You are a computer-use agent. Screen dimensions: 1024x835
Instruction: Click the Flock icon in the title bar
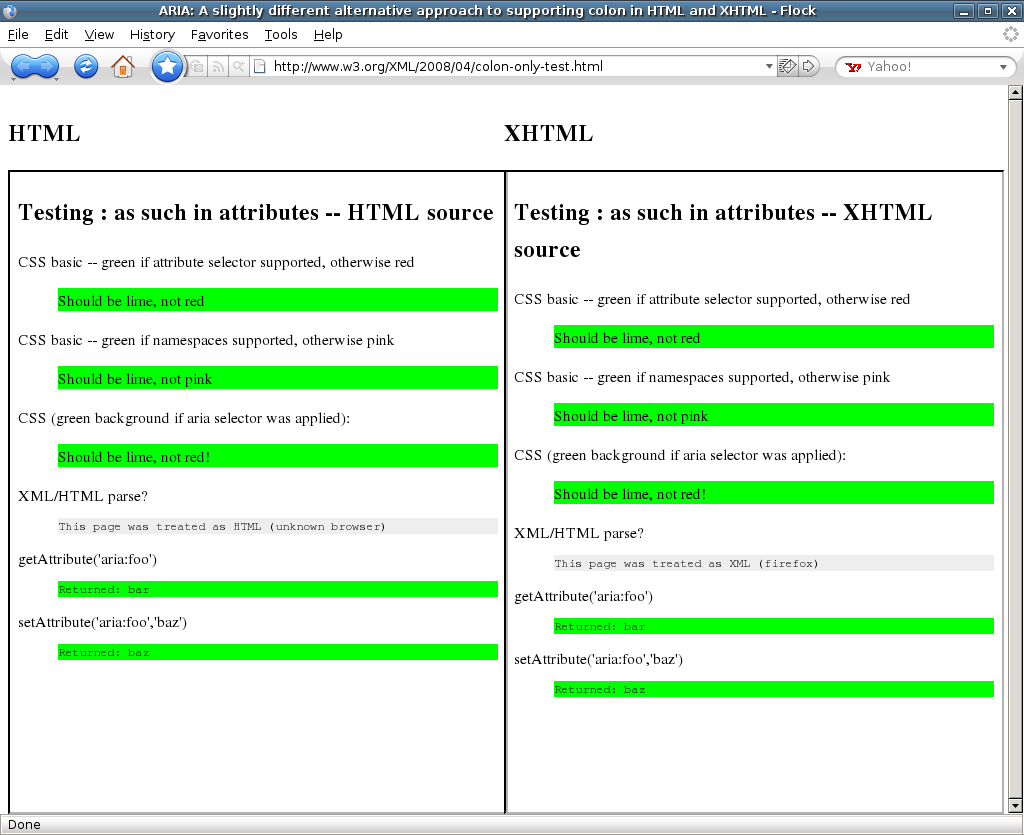pyautogui.click(x=9, y=10)
